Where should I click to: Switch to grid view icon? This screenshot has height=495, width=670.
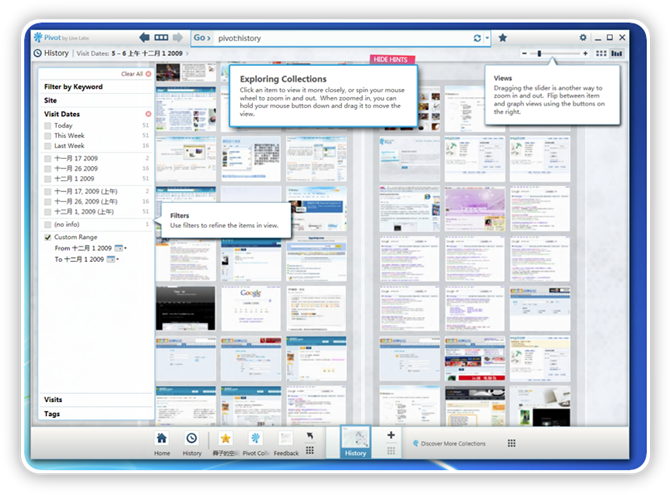pos(601,53)
